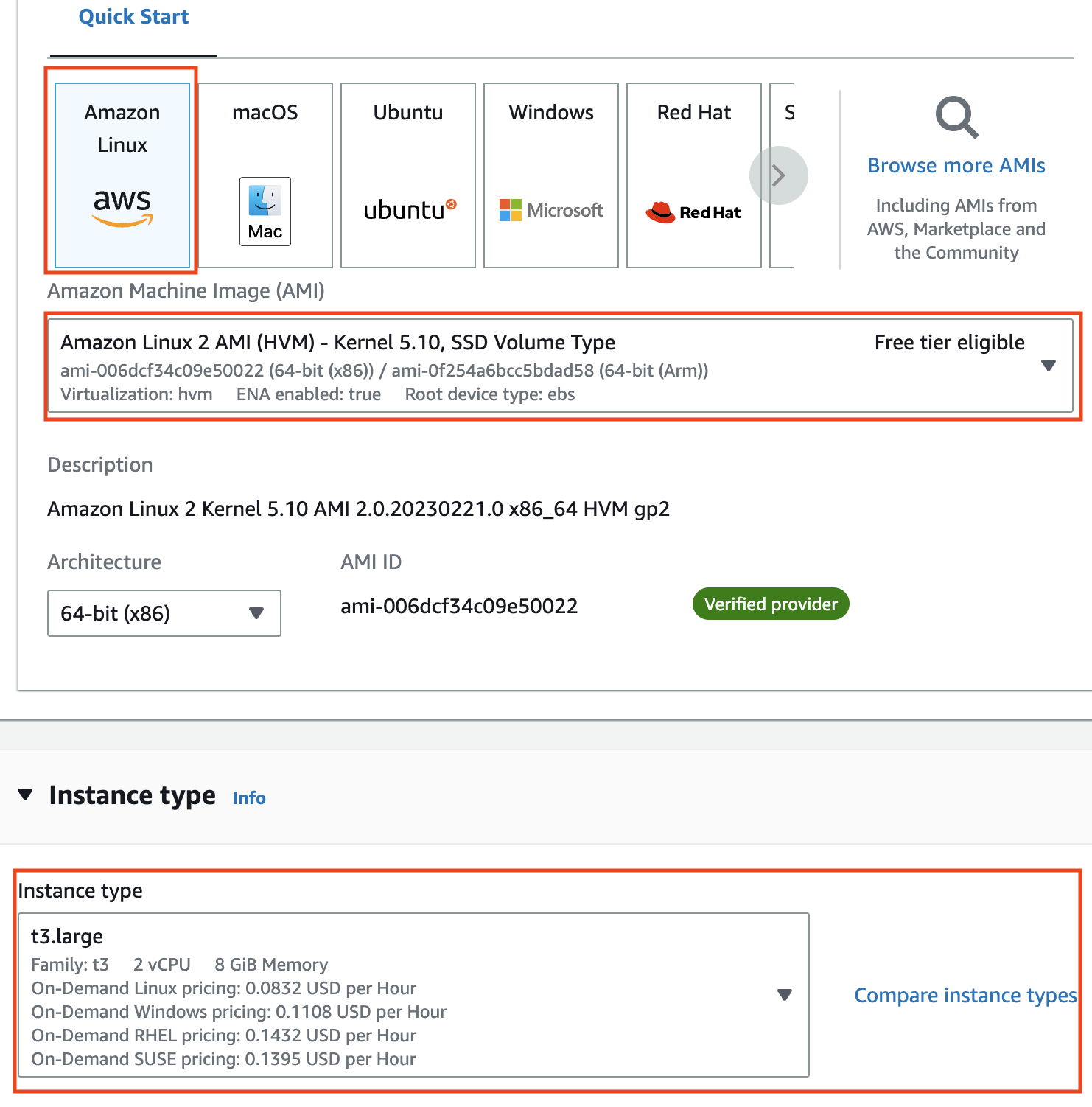Switch to the Quick Start tab
The image size is (1092, 1107).
(x=133, y=17)
